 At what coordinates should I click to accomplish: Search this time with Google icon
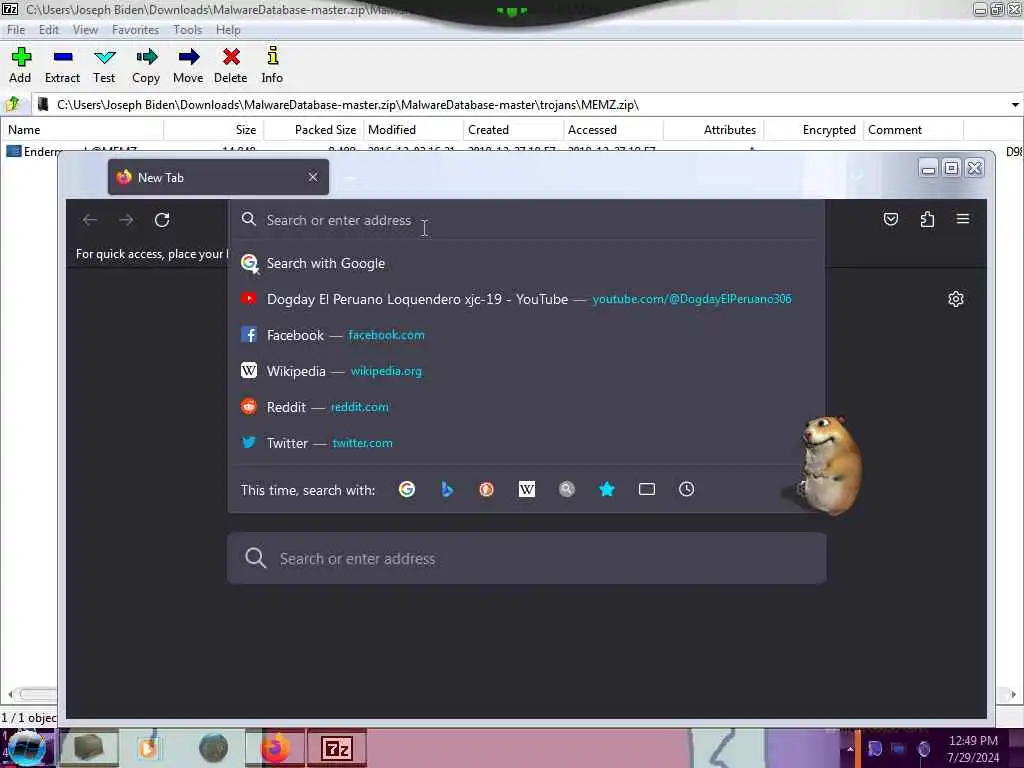407,489
